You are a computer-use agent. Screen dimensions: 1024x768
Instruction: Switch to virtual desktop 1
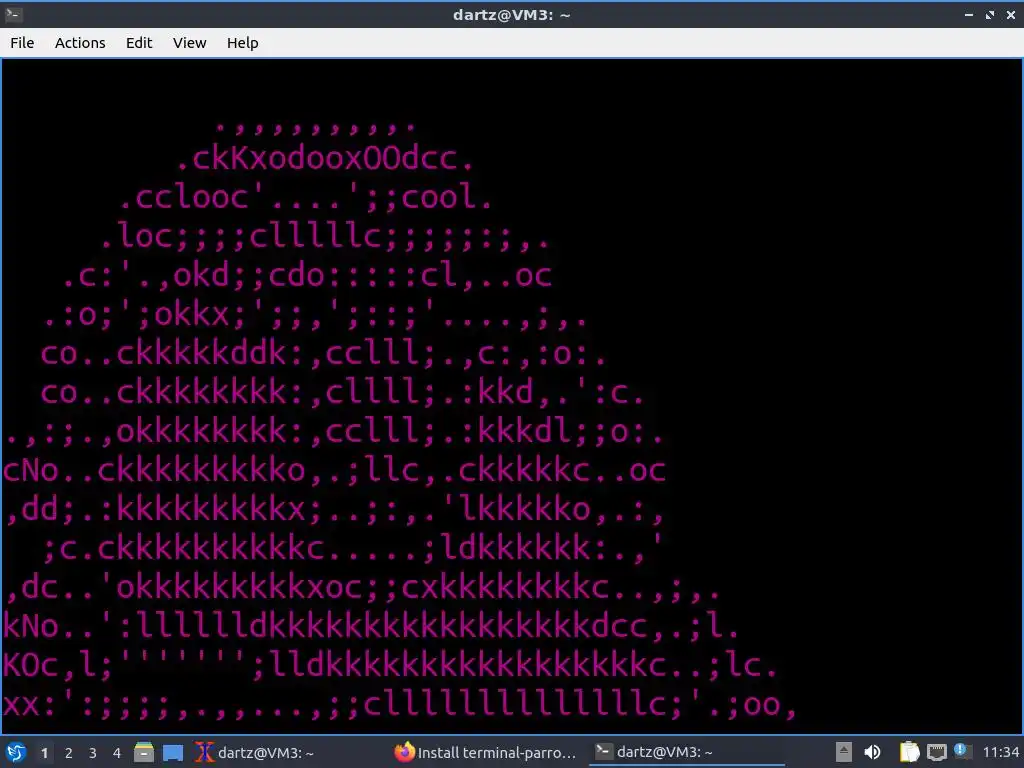pyautogui.click(x=44, y=753)
